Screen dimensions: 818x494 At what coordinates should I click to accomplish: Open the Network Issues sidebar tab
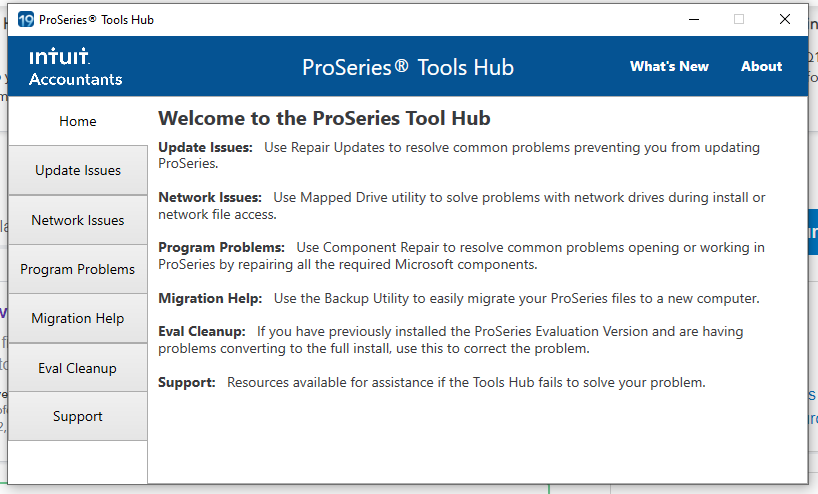(x=78, y=221)
